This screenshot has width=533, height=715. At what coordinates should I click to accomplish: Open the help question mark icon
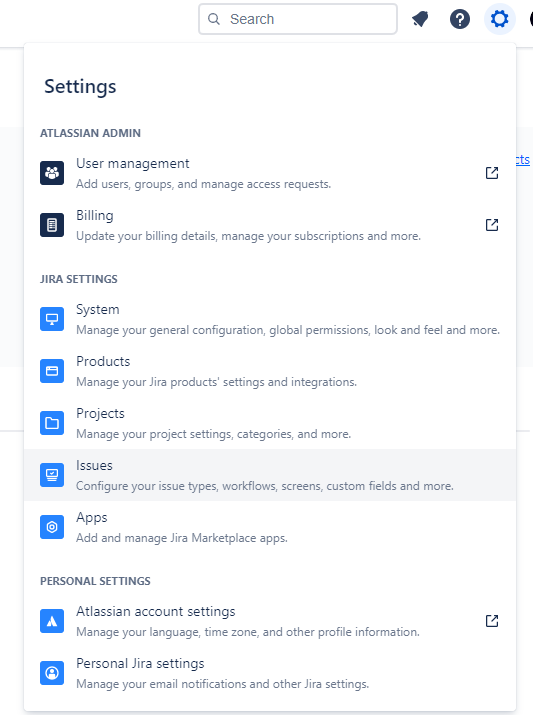460,19
